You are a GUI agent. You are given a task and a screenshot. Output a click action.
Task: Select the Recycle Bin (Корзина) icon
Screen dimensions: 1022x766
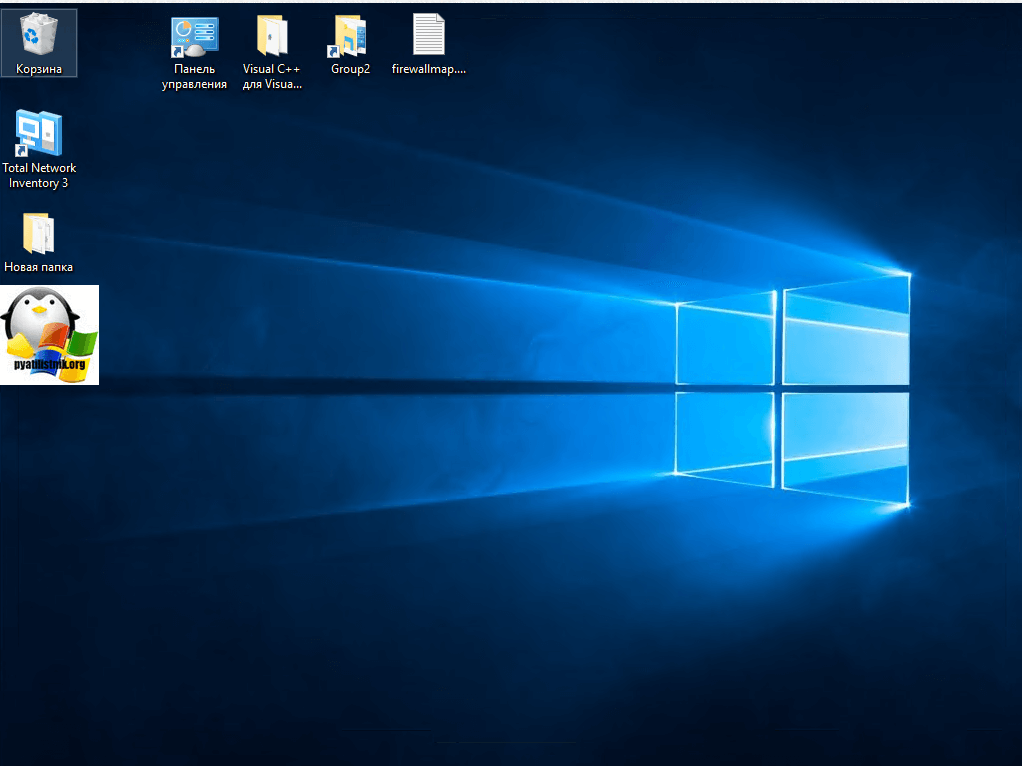[38, 34]
